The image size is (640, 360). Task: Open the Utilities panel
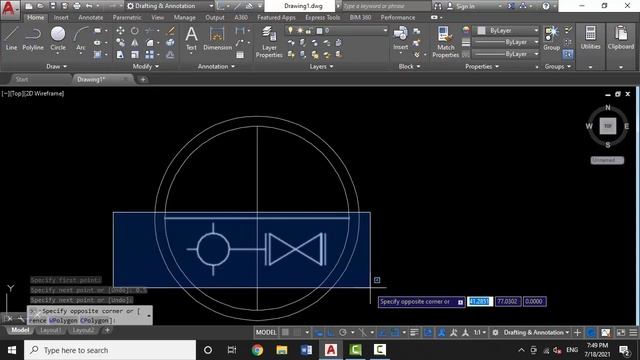[590, 38]
